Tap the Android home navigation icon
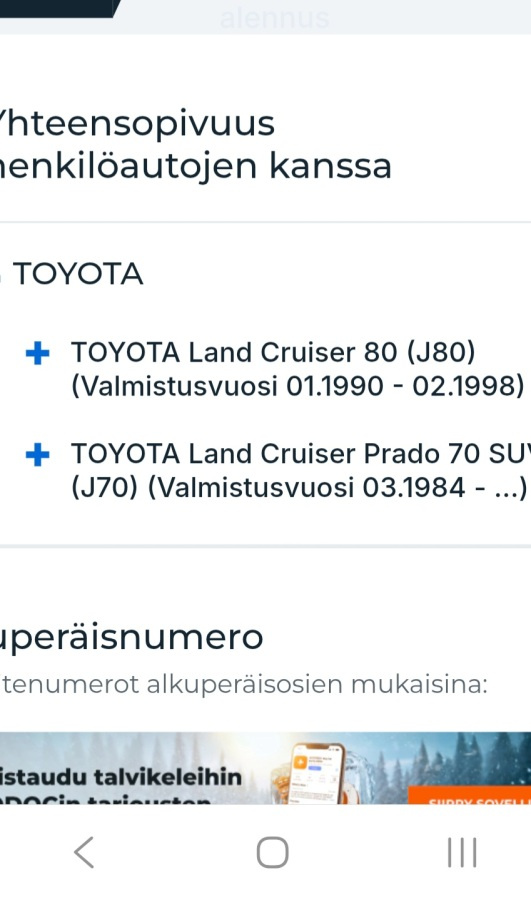Screen dimensions: 531x900 [x=272, y=852]
